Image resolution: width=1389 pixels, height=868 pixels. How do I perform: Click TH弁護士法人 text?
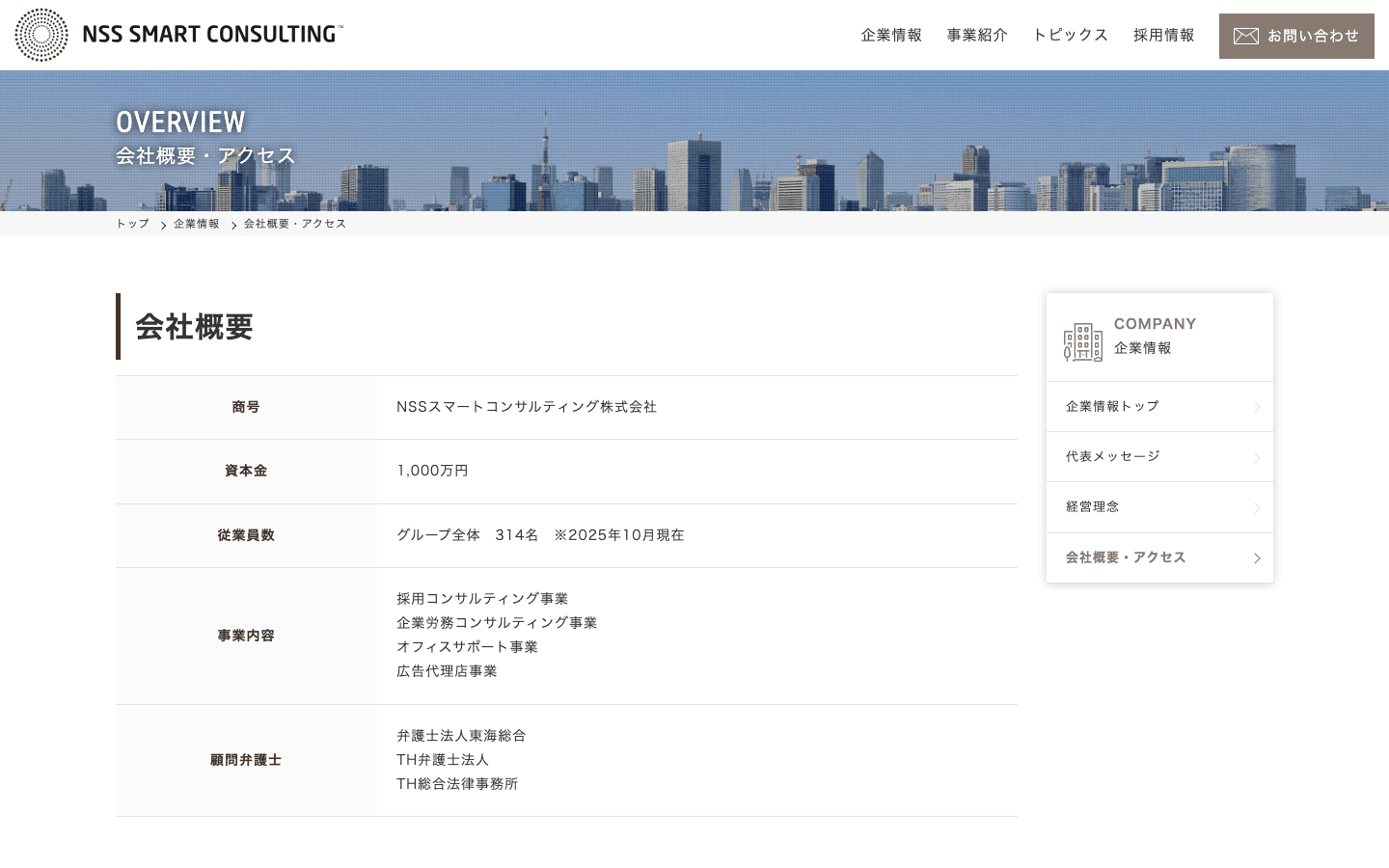443,760
